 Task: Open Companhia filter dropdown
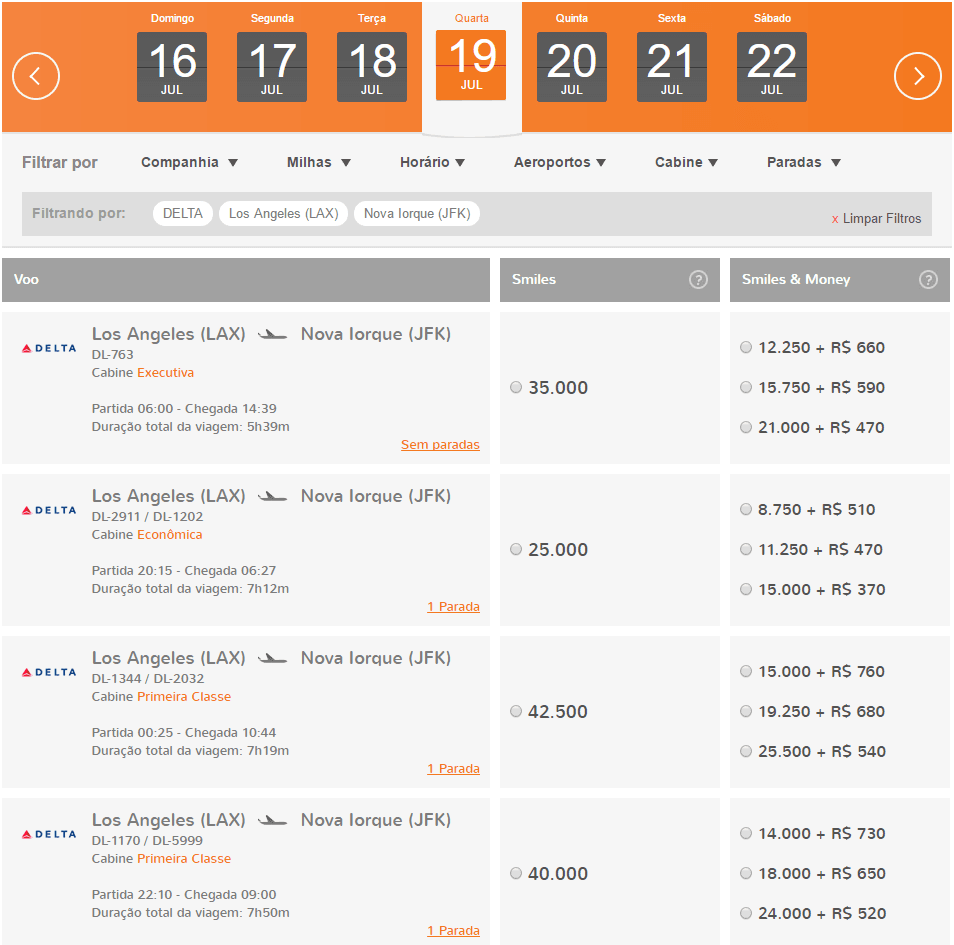[189, 162]
